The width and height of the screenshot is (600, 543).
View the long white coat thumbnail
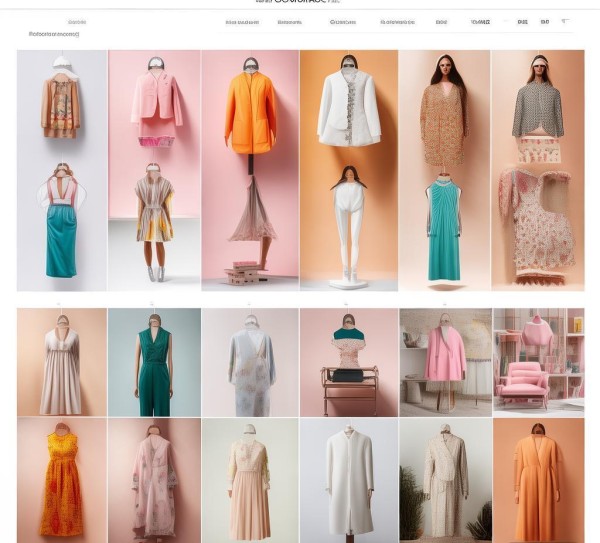(348, 480)
